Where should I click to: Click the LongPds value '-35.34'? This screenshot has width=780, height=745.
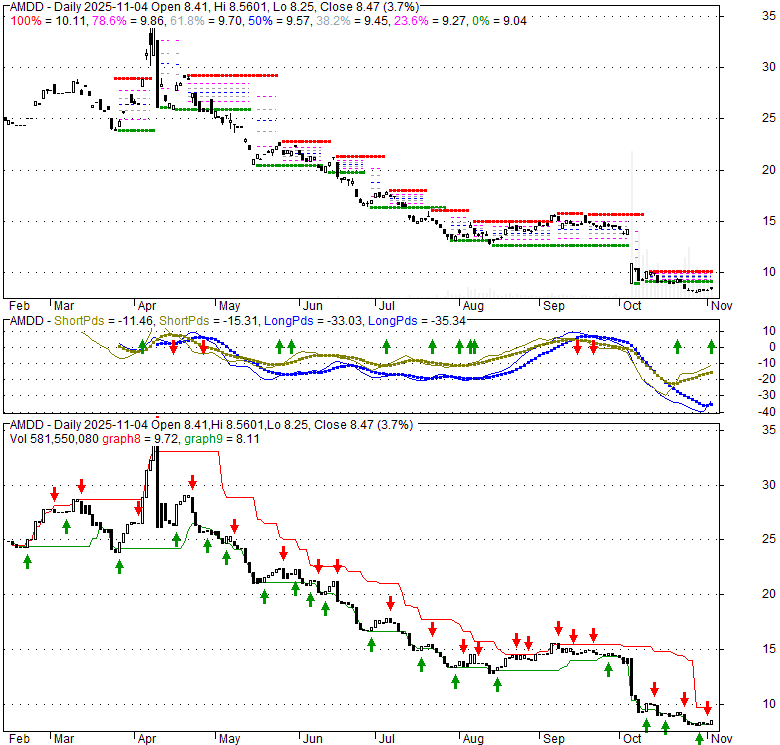448,321
